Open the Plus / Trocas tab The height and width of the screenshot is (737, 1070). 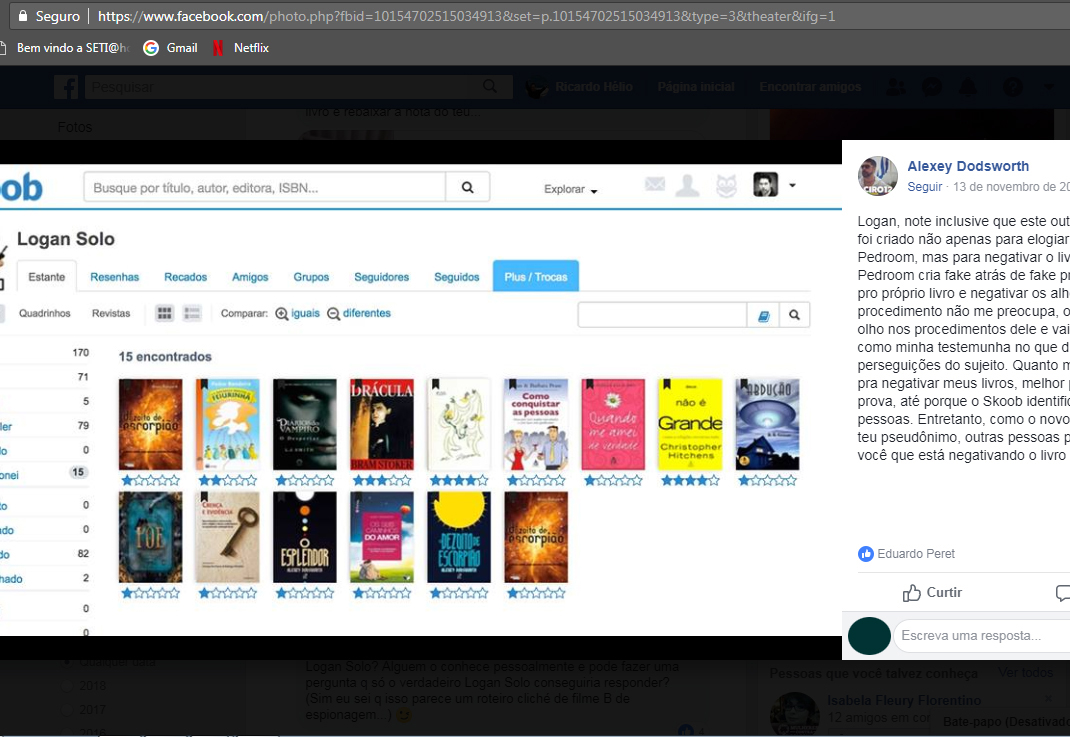point(536,276)
